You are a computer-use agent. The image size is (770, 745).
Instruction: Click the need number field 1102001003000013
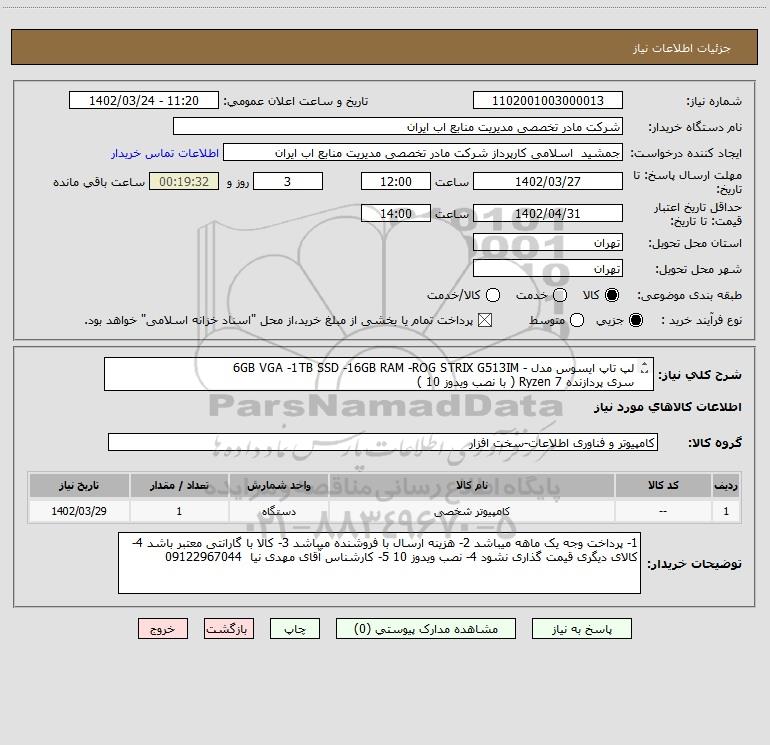point(548,100)
